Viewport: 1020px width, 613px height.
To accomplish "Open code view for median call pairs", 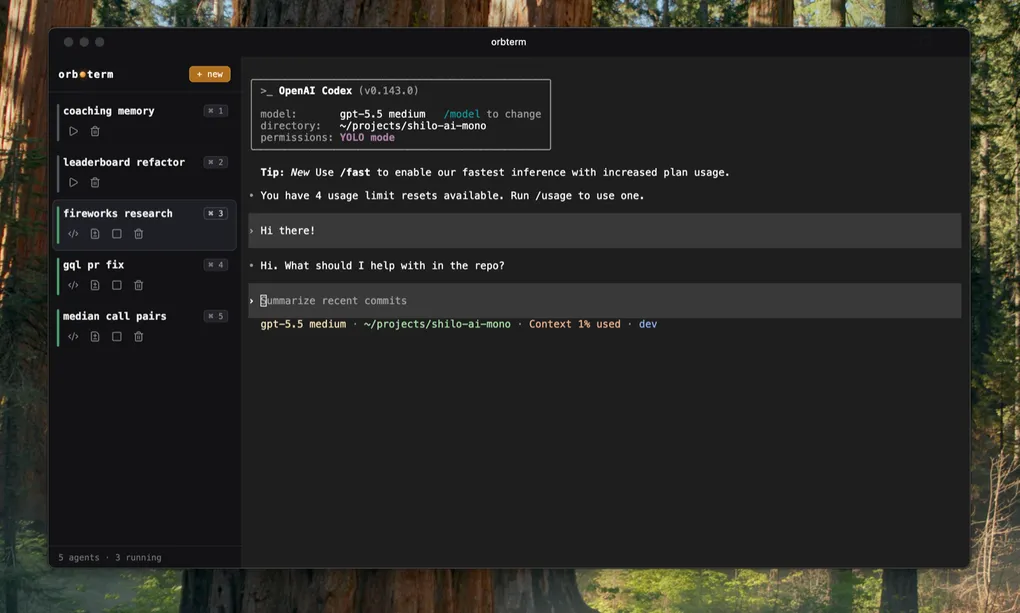I will pos(74,337).
